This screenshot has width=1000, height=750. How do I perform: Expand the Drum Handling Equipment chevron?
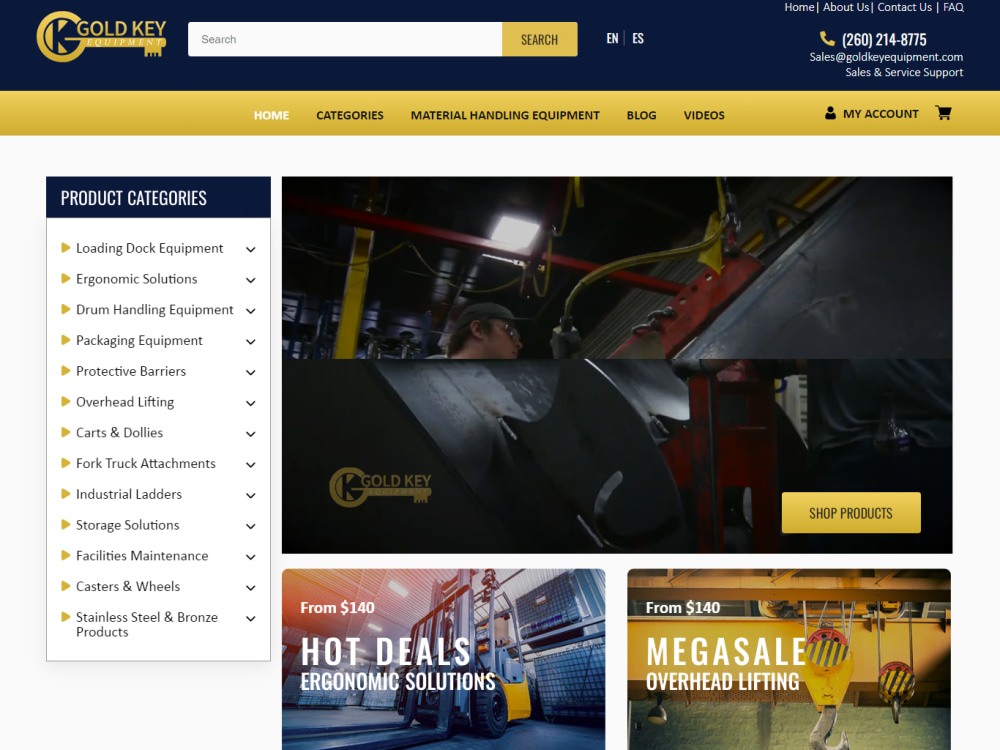(251, 311)
